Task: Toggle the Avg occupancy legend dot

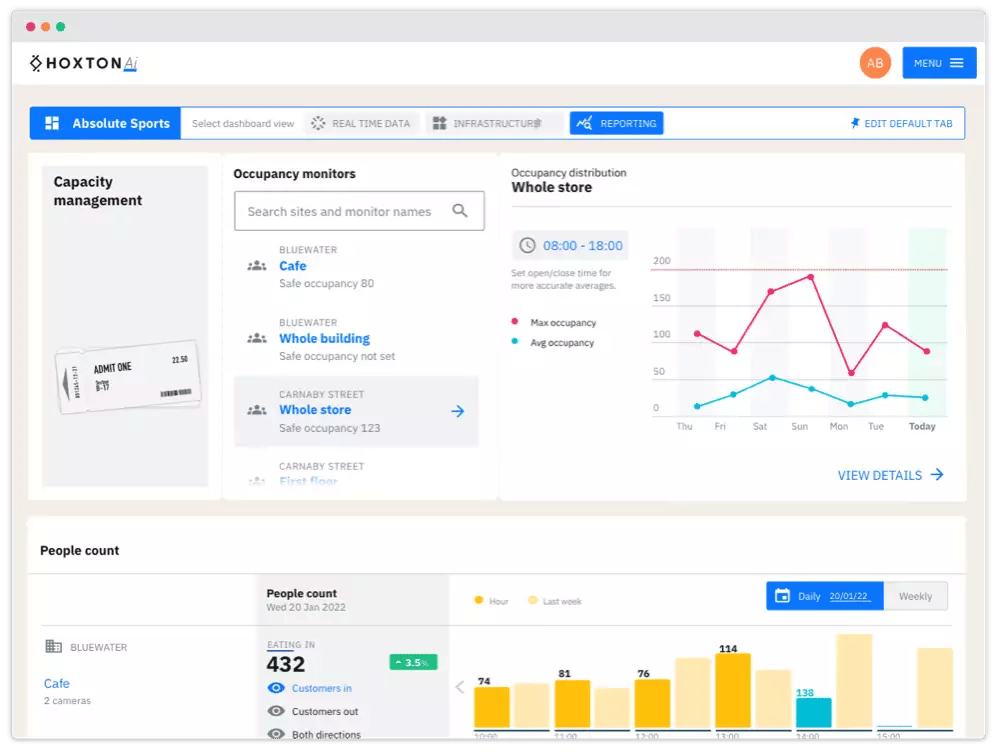Action: coord(515,342)
